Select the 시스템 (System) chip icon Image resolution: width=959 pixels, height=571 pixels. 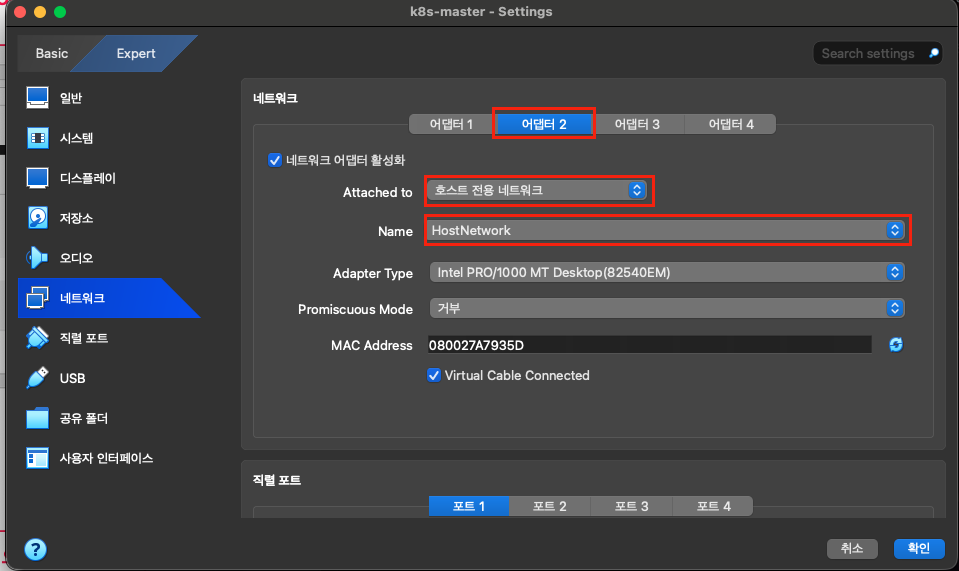coord(37,138)
